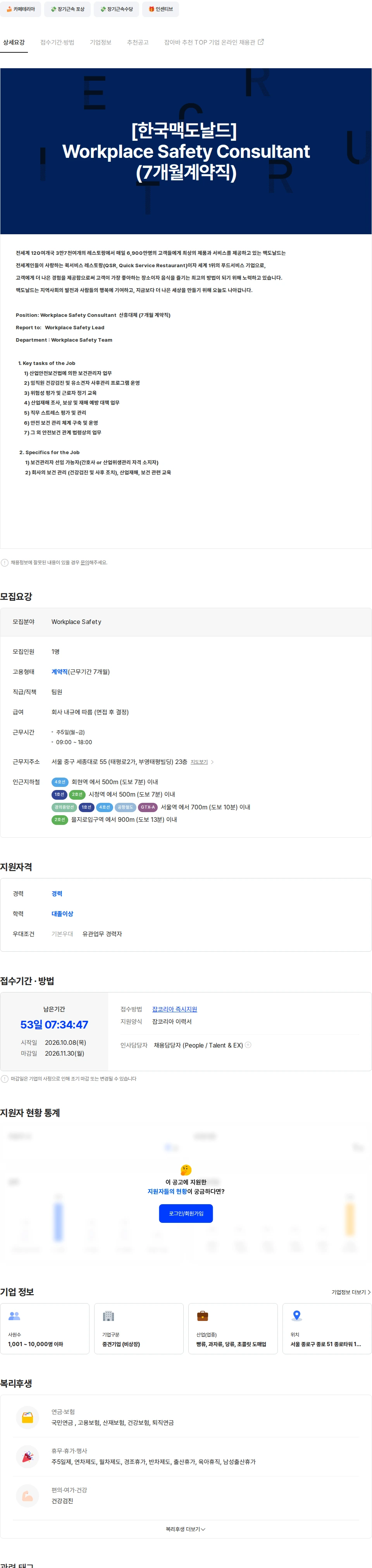Click the 중견기업 (비상장) text

[x=121, y=1344]
